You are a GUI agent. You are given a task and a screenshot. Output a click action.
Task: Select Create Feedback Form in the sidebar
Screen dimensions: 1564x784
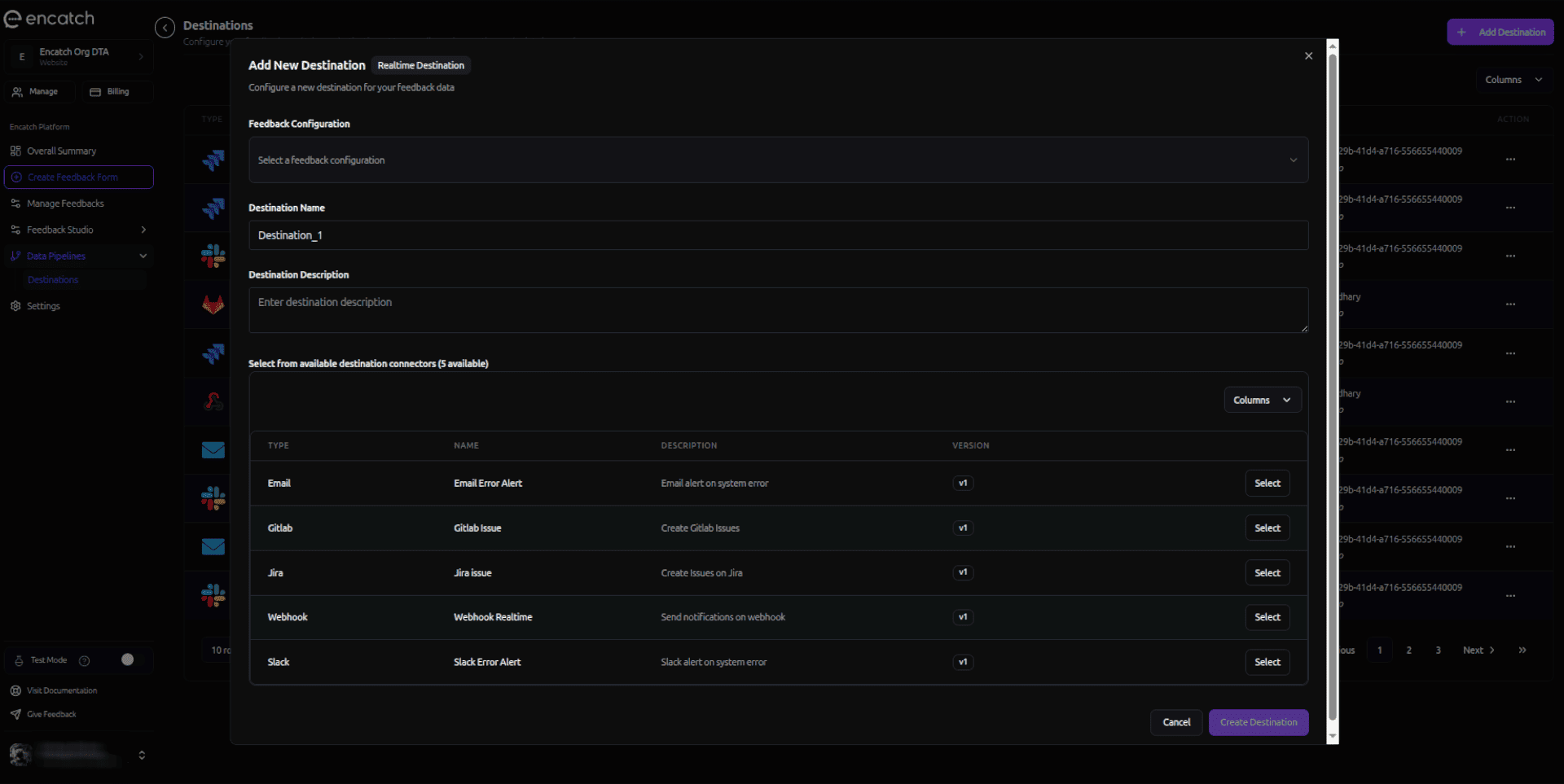pos(79,177)
